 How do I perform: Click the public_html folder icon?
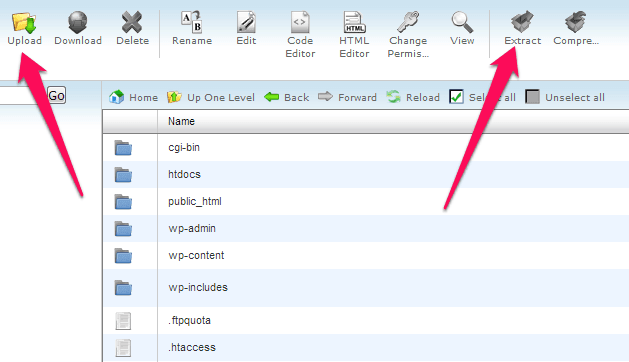pos(123,202)
